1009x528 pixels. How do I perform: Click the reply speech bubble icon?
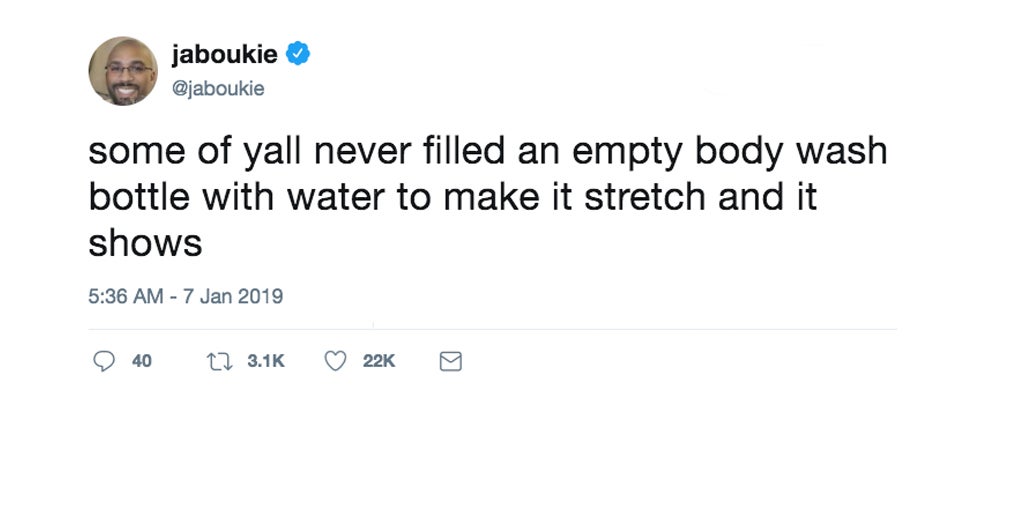pos(104,361)
